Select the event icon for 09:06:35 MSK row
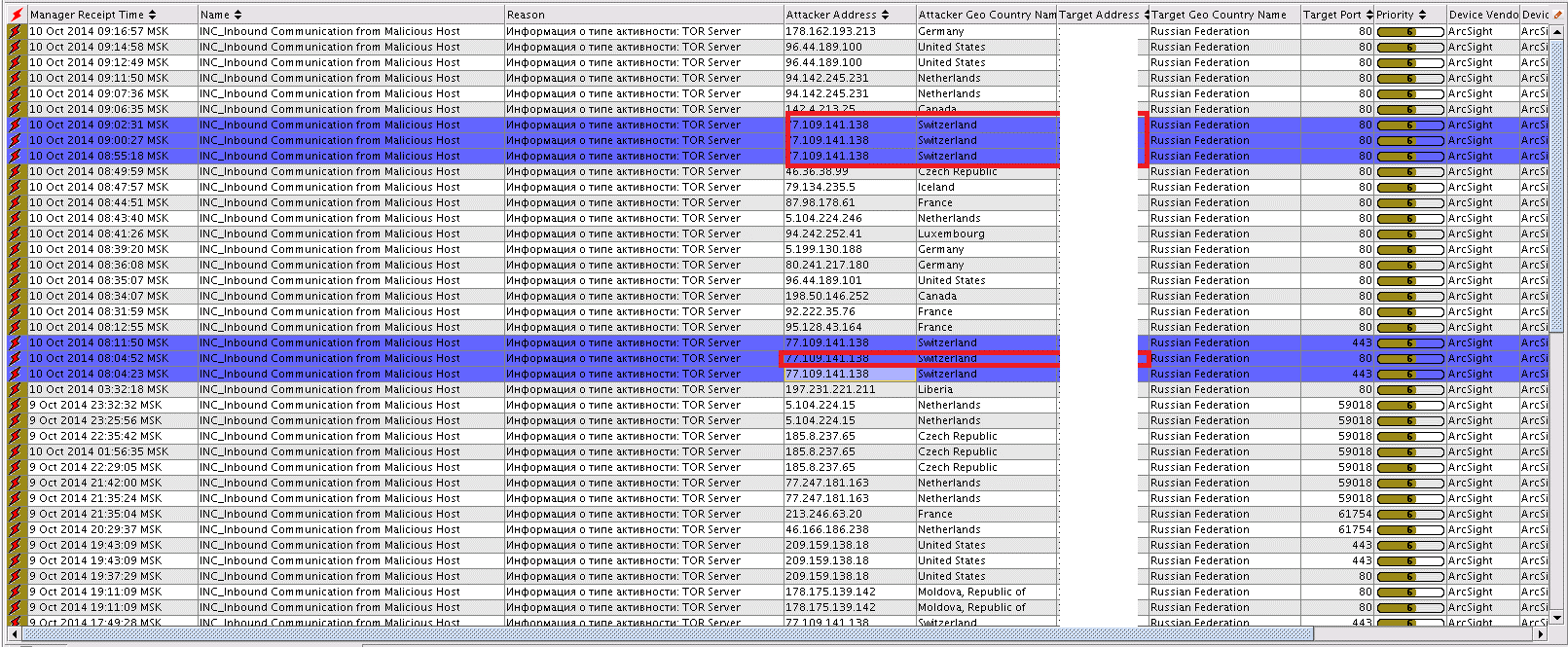 coord(15,109)
